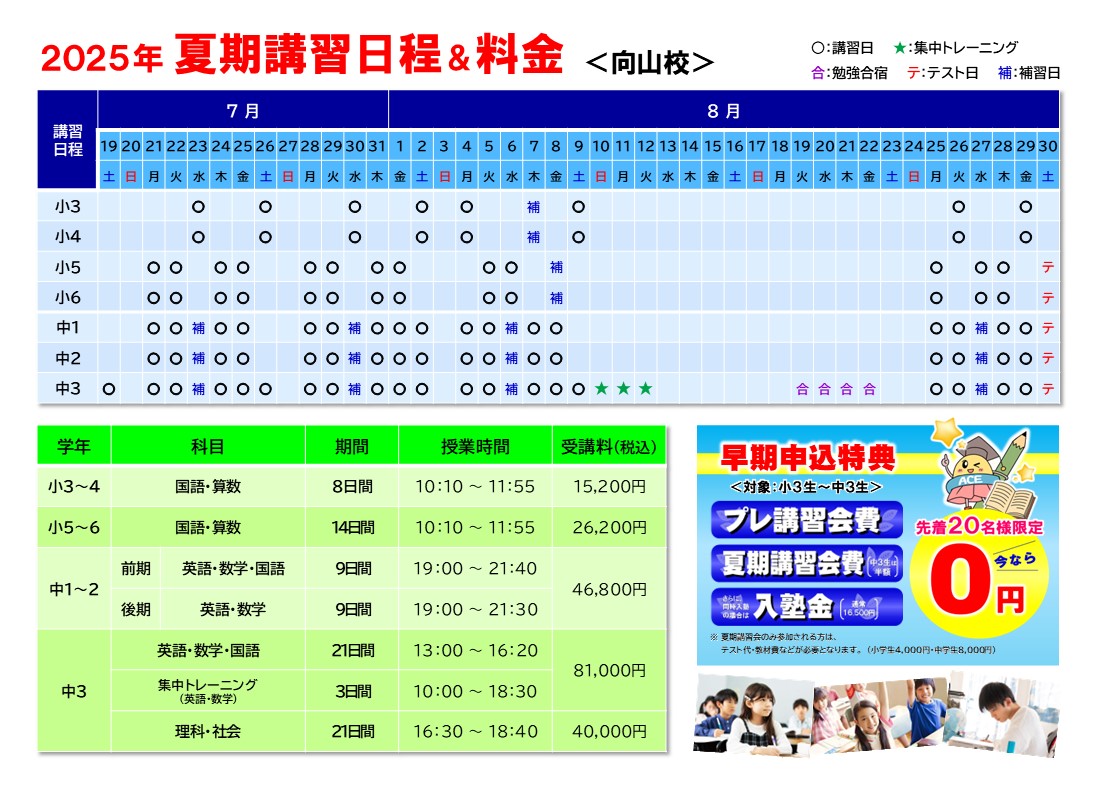The image size is (1096, 794).
Task: Click the 科目 column header
Action: point(208,446)
